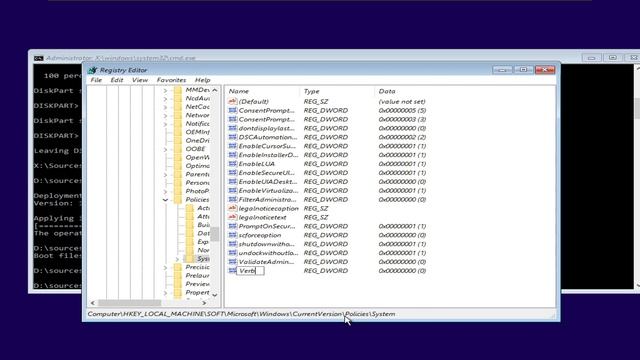Expand the Networ tree node
This screenshot has width=640, height=360.
coord(165,116)
